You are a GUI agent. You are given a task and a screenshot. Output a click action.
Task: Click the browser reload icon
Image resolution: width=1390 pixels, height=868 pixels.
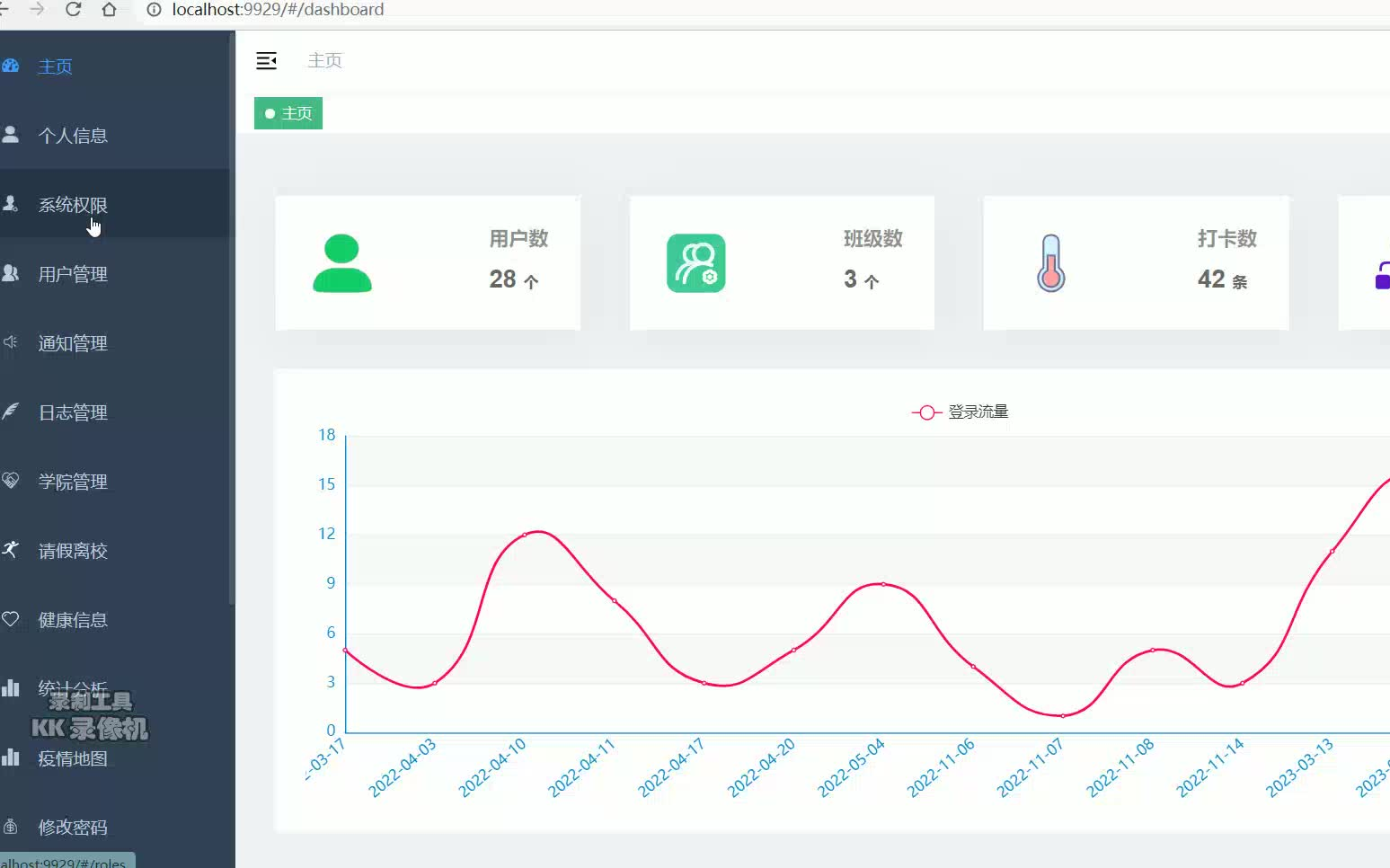pyautogui.click(x=74, y=10)
